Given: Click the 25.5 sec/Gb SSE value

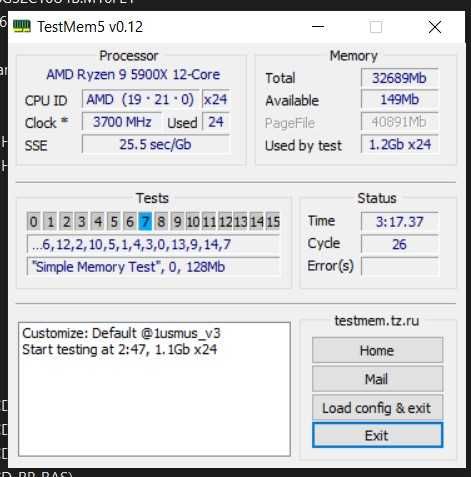Looking at the screenshot, I should [155, 144].
